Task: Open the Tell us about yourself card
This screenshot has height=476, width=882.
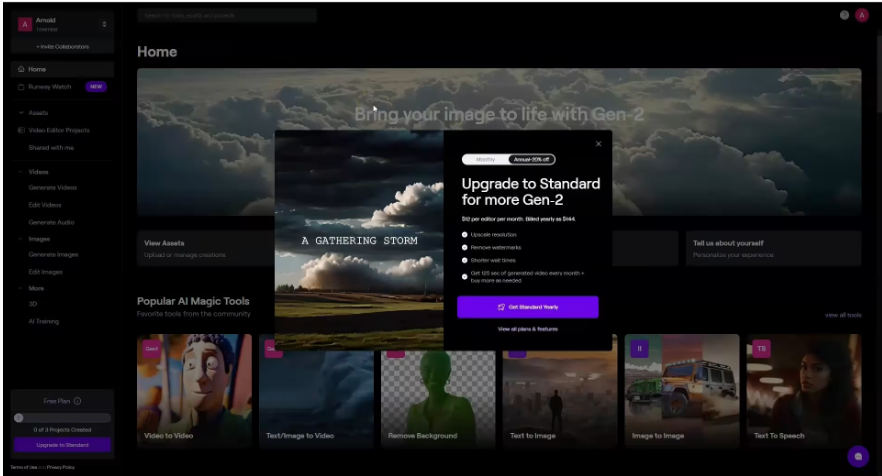Action: tap(773, 248)
